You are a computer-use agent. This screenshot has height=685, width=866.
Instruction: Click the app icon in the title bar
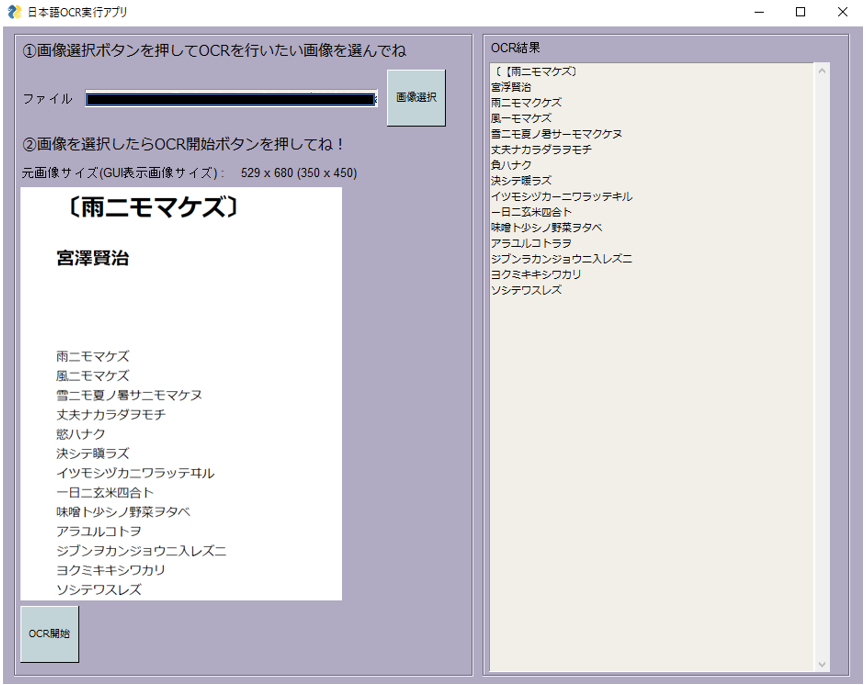(x=14, y=12)
